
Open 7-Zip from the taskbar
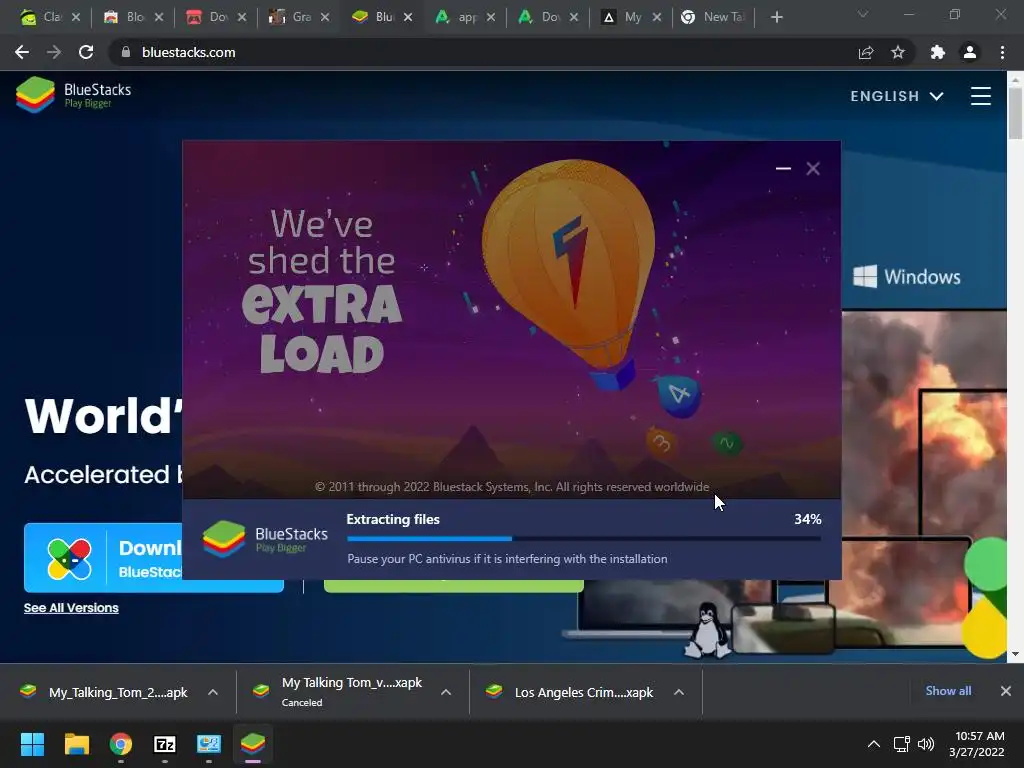pos(165,744)
